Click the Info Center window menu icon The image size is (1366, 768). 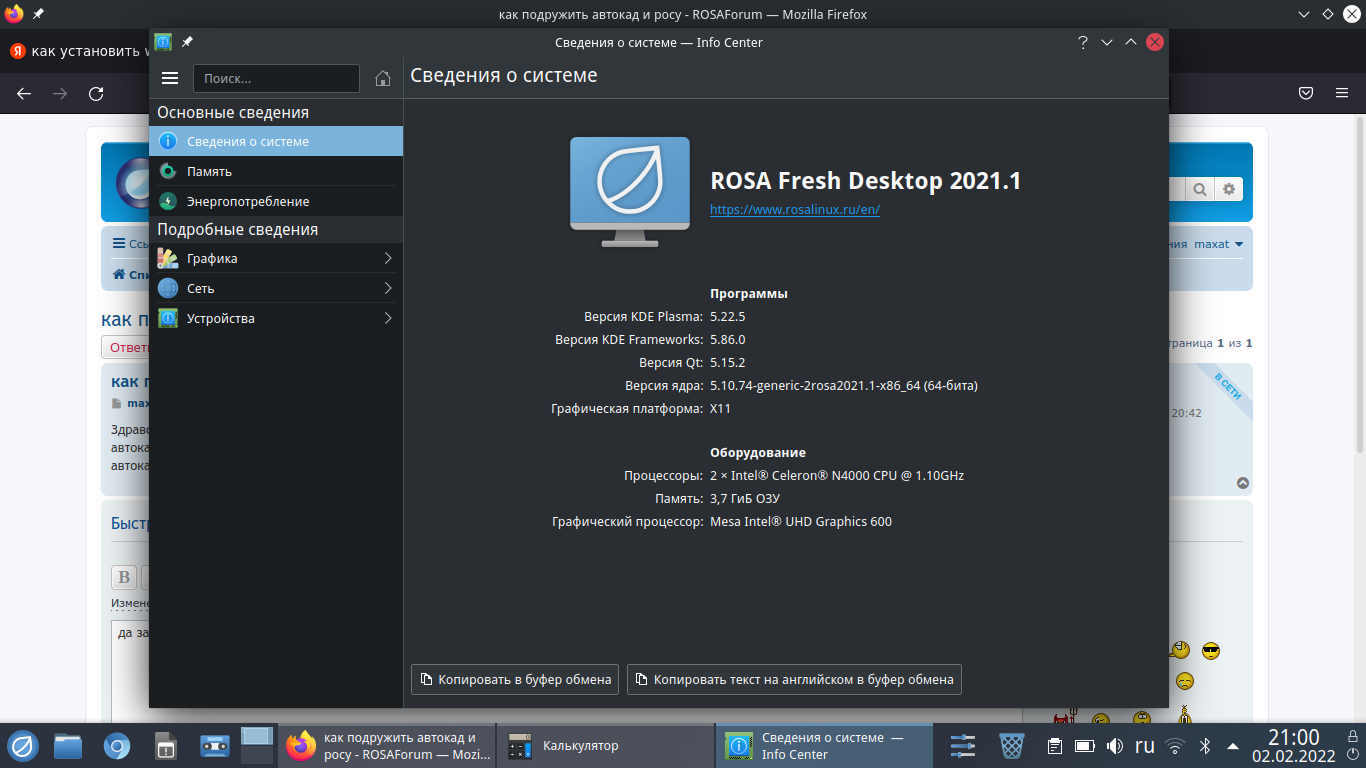pos(163,42)
